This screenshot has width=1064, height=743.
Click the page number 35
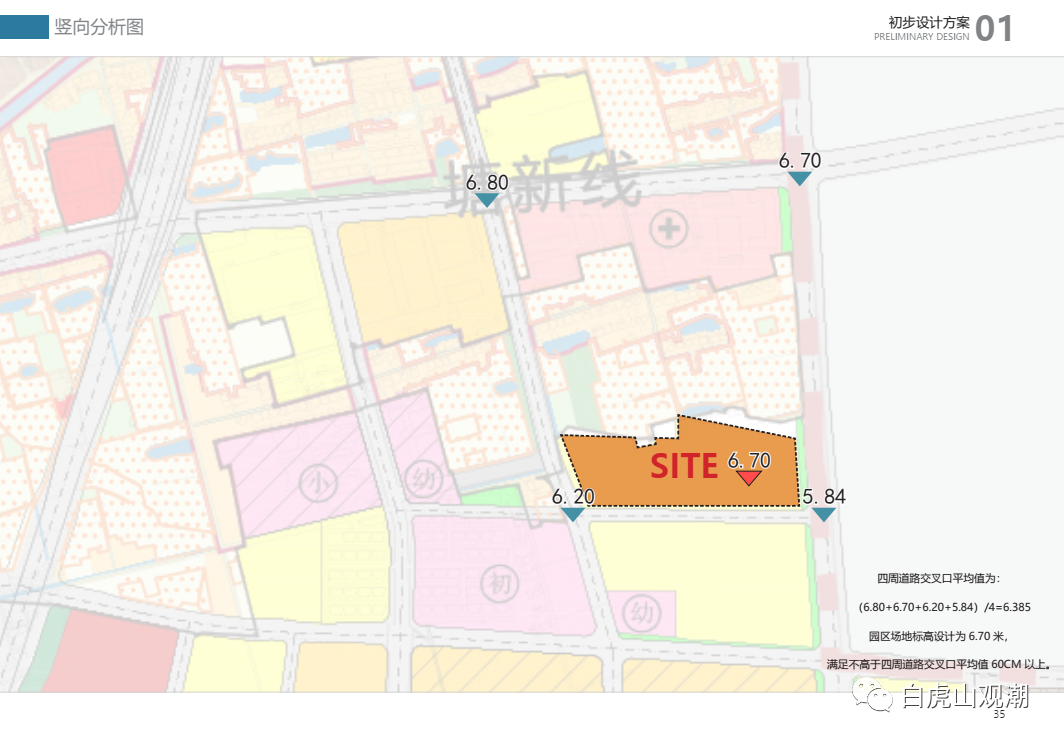click(1000, 714)
